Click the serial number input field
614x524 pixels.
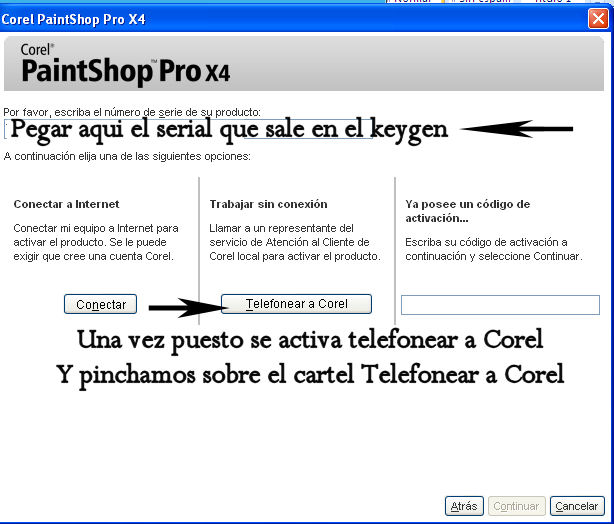(188, 129)
